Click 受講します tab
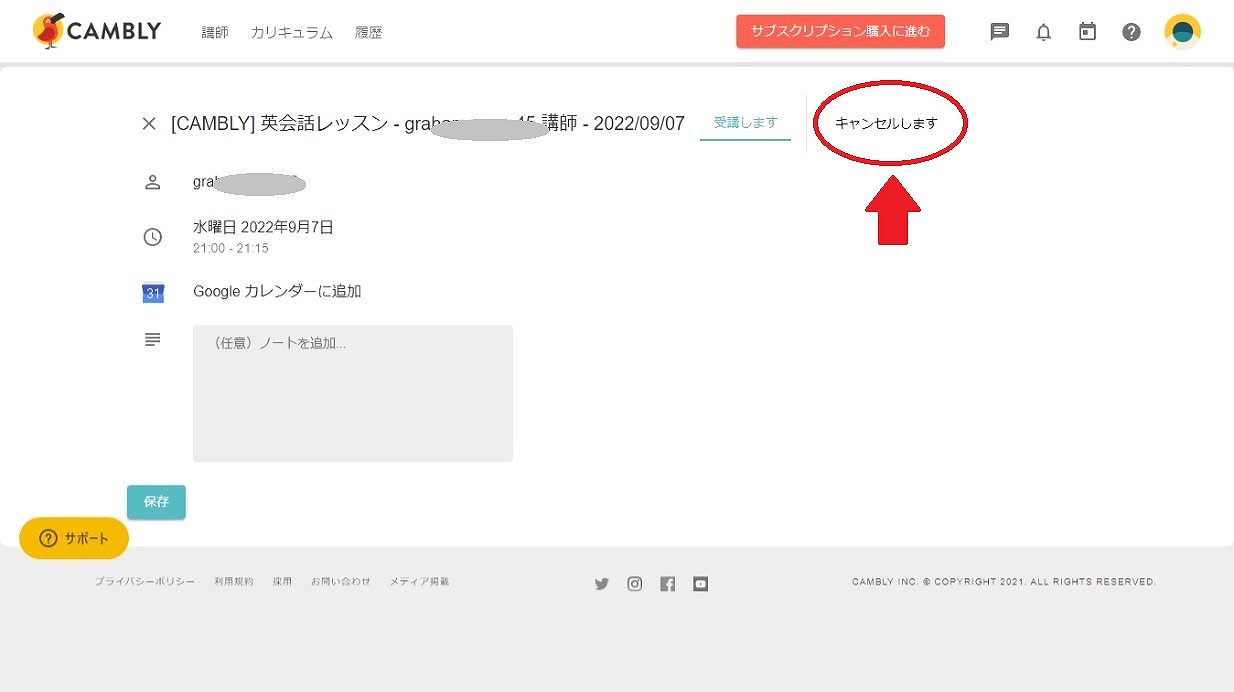 [745, 123]
